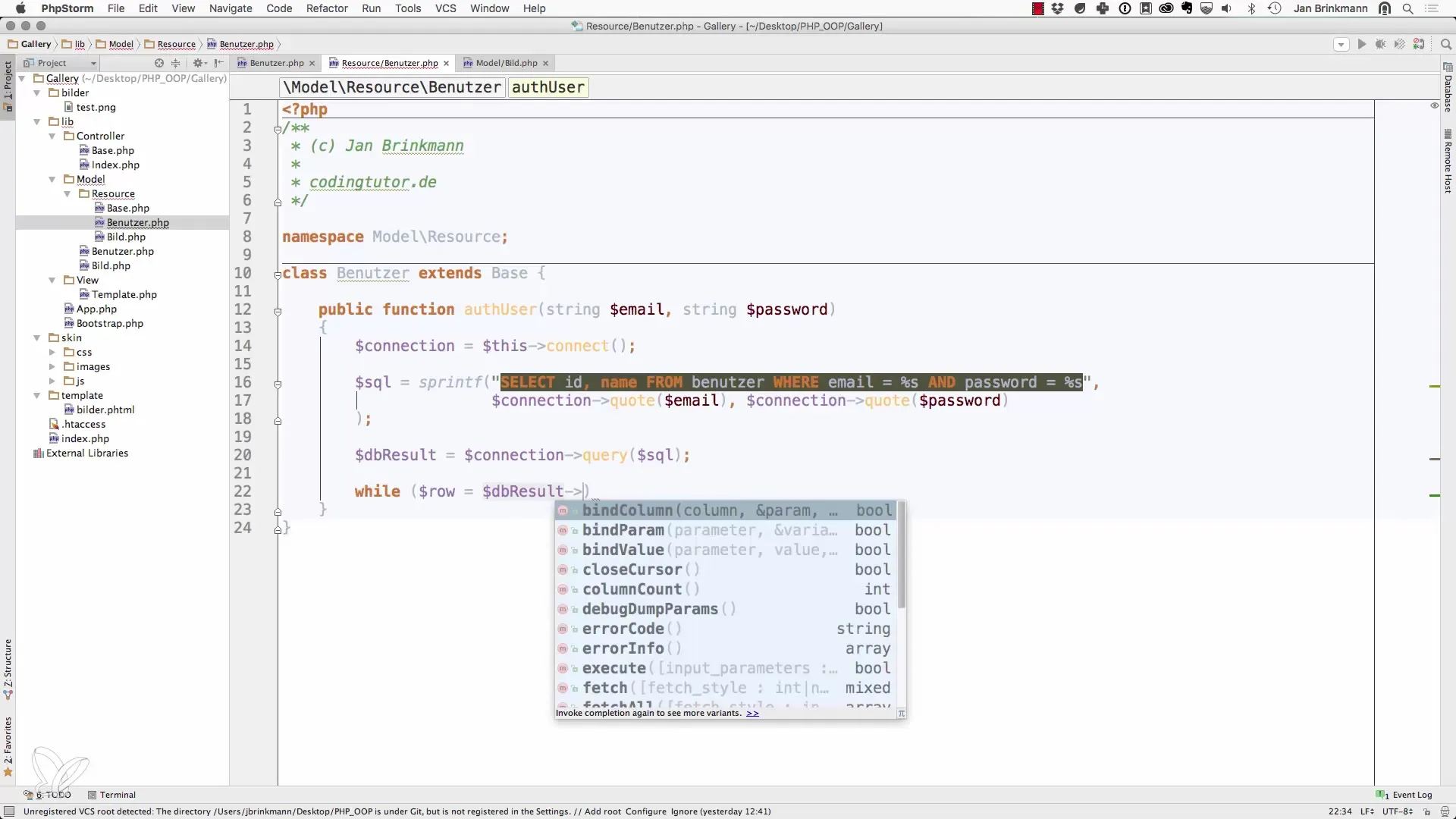The height and width of the screenshot is (819, 1456).
Task: Open the Event Log tool window
Action: tap(1404, 795)
